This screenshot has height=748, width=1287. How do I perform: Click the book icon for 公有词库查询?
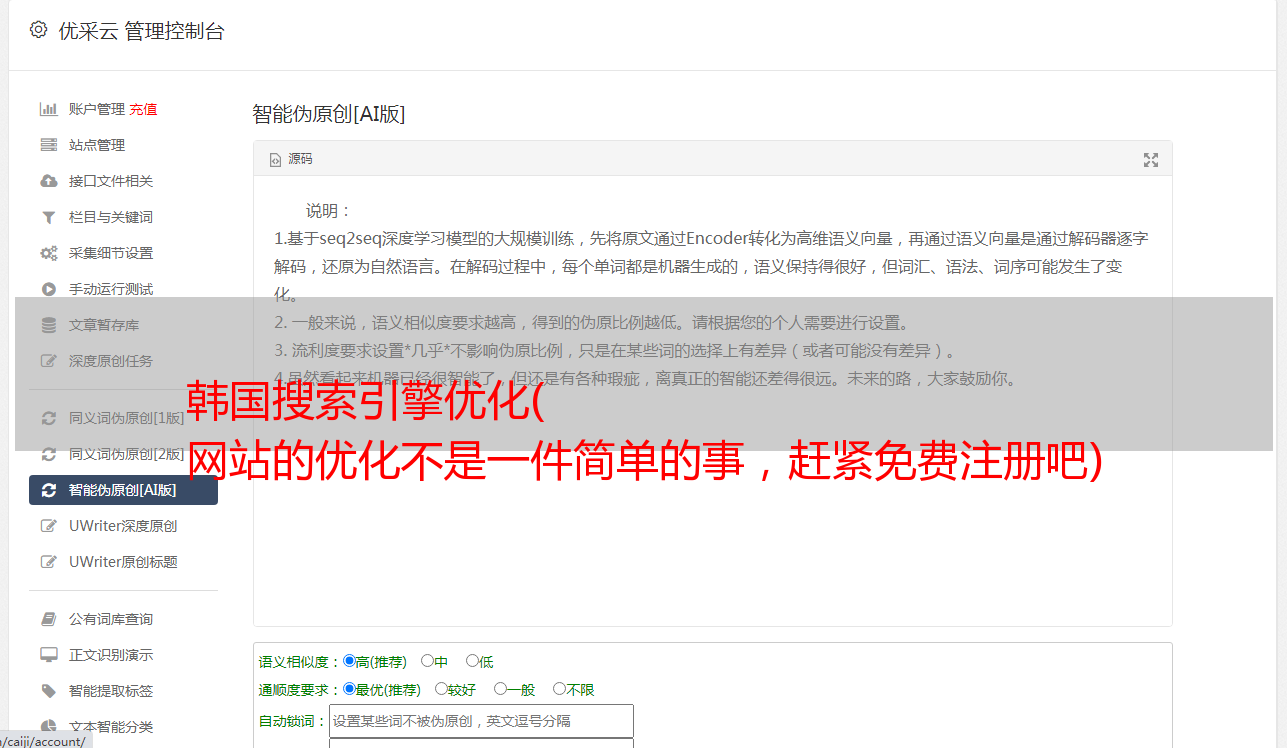point(48,619)
